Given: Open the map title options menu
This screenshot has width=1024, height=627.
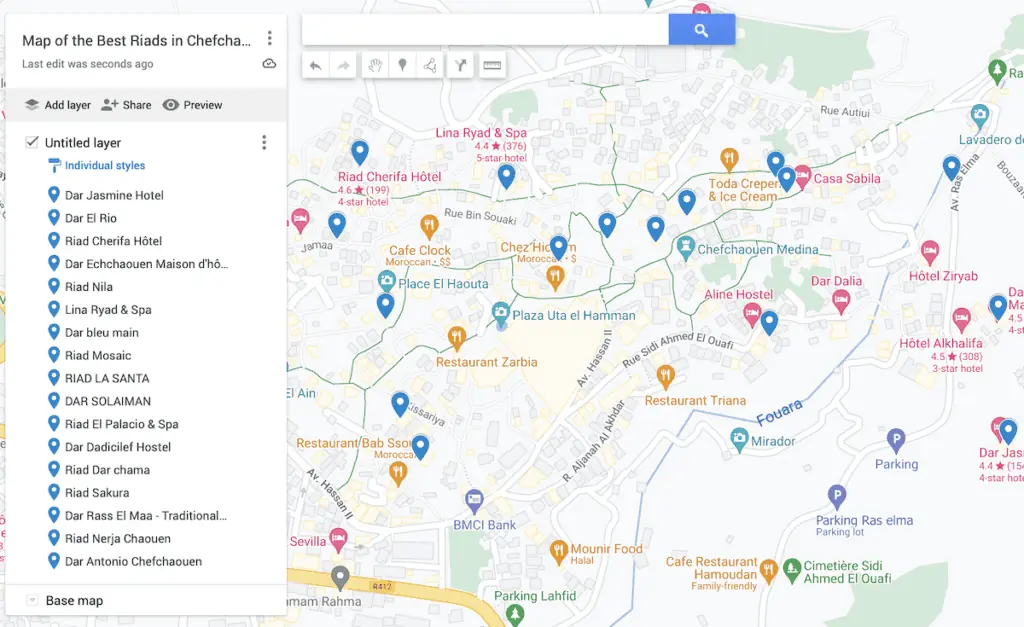Looking at the screenshot, I should (x=269, y=38).
